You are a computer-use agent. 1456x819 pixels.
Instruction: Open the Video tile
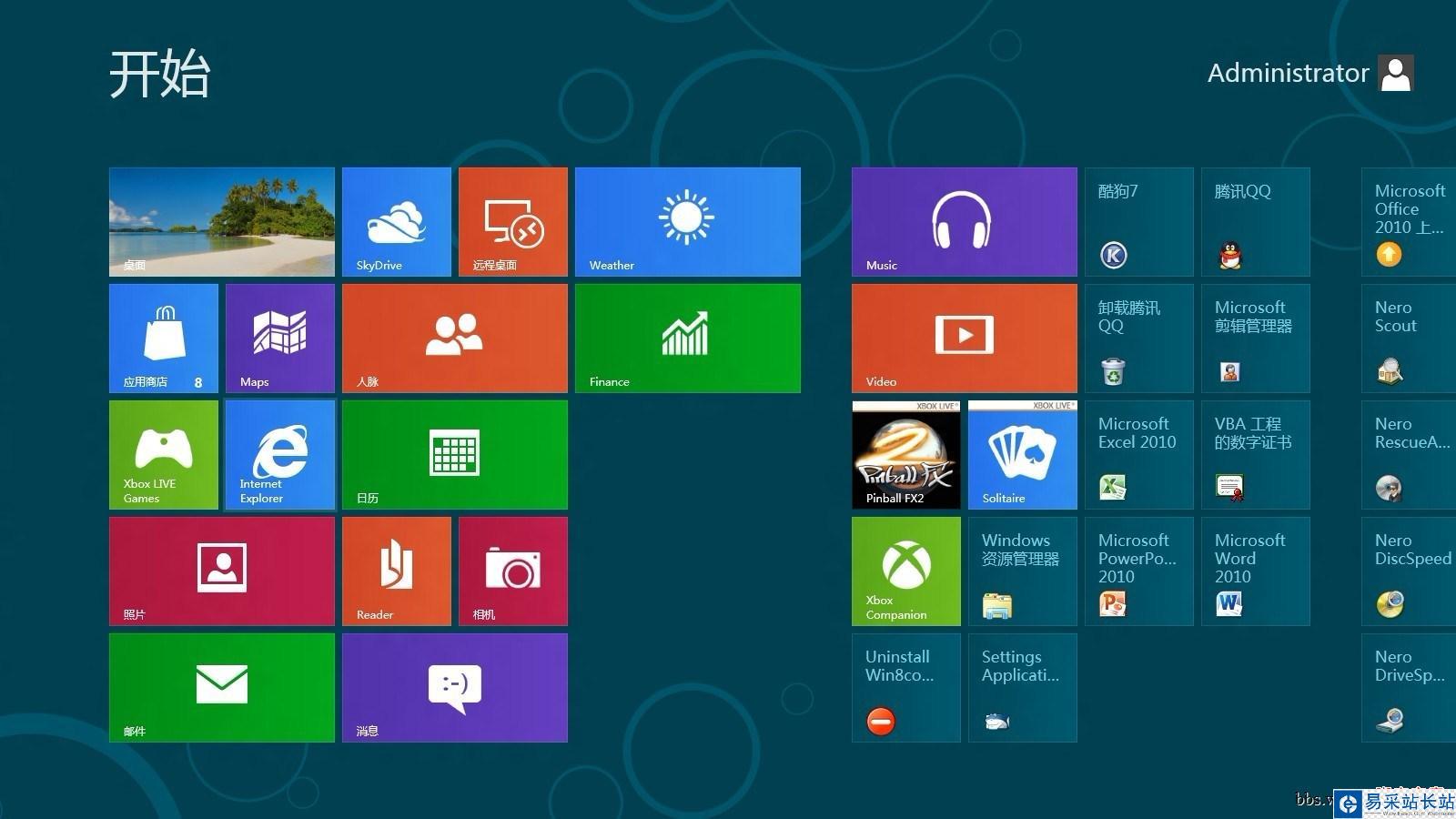(x=965, y=339)
